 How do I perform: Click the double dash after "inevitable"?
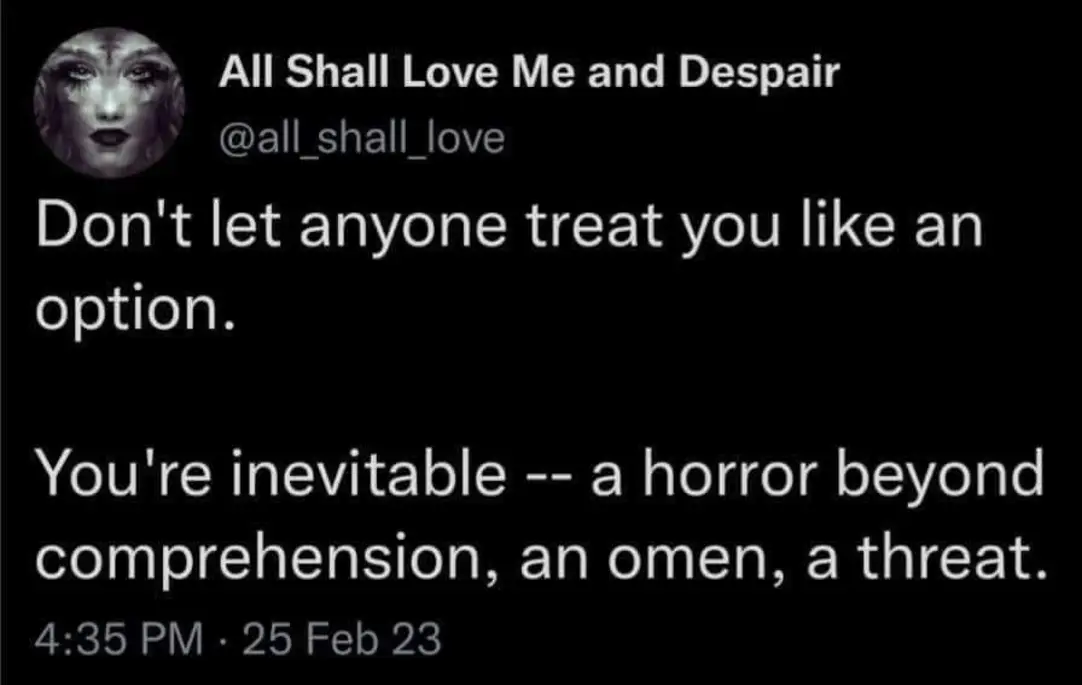549,478
